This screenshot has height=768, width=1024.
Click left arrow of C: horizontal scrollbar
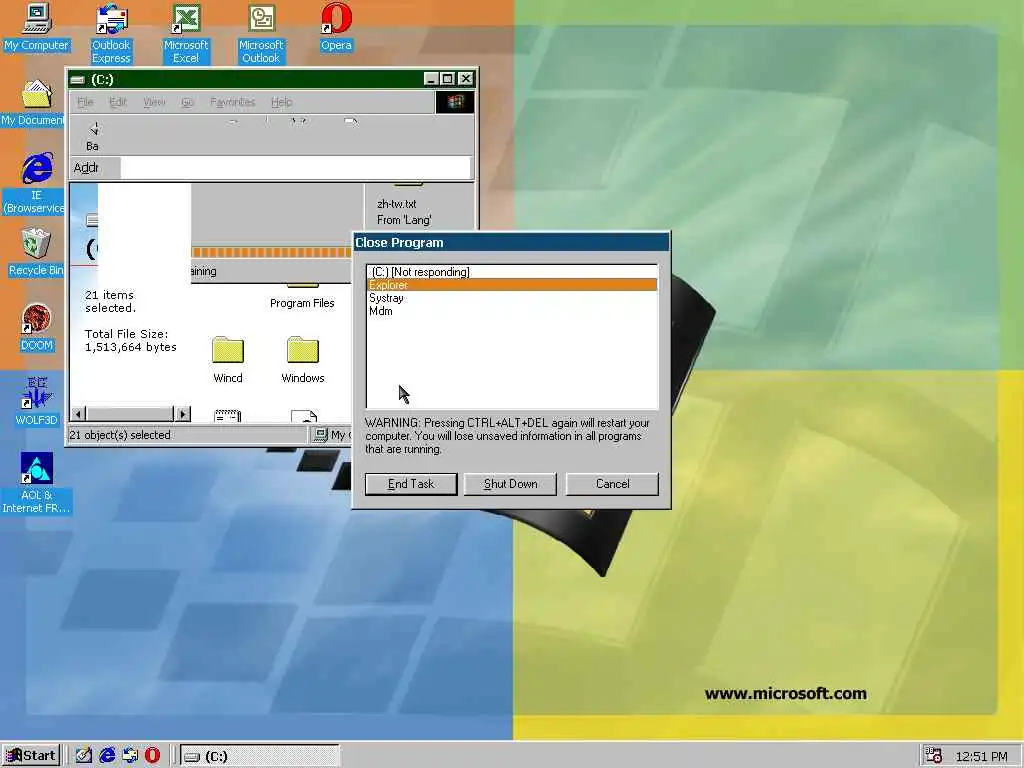[78, 413]
